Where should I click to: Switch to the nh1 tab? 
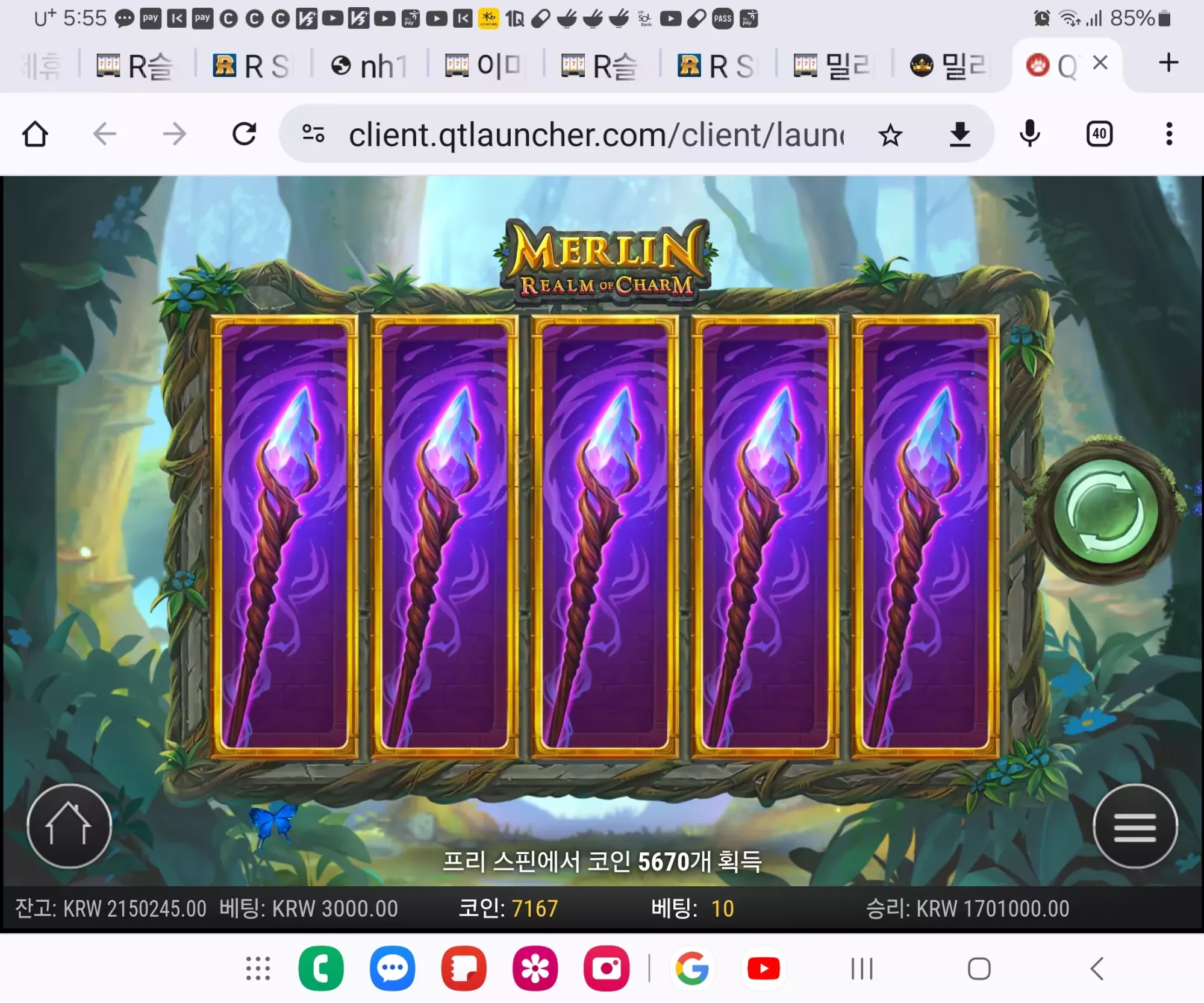(370, 65)
